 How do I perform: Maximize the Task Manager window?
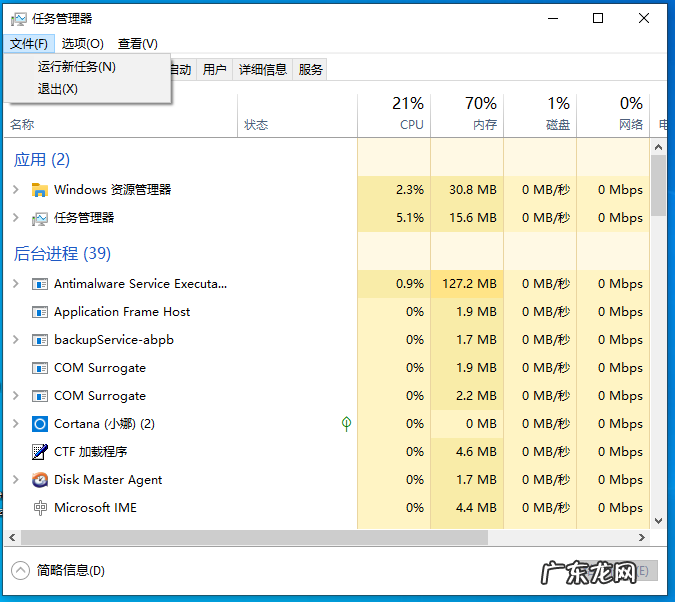pyautogui.click(x=598, y=19)
